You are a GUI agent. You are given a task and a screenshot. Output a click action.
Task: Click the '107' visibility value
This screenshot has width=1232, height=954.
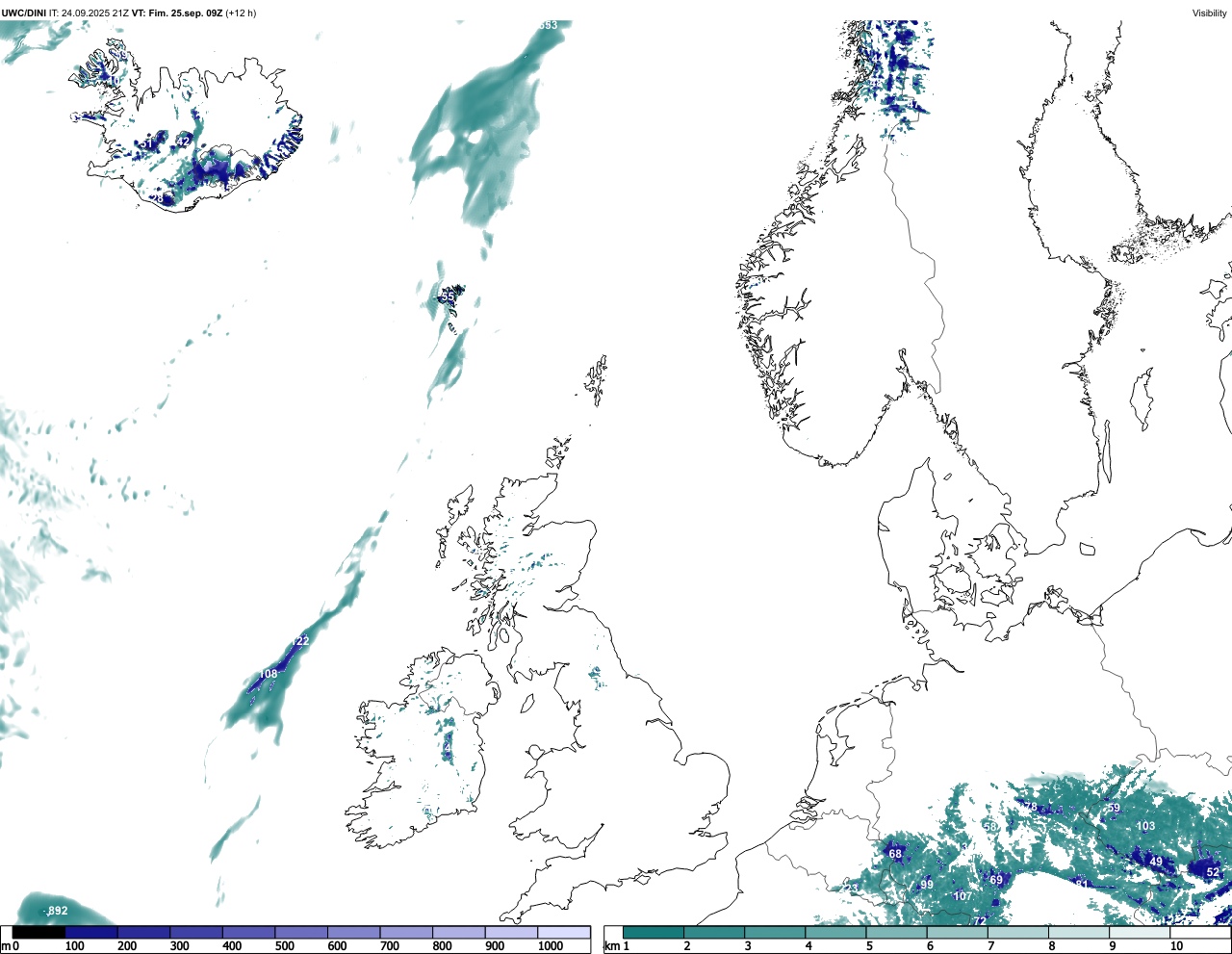click(x=962, y=896)
